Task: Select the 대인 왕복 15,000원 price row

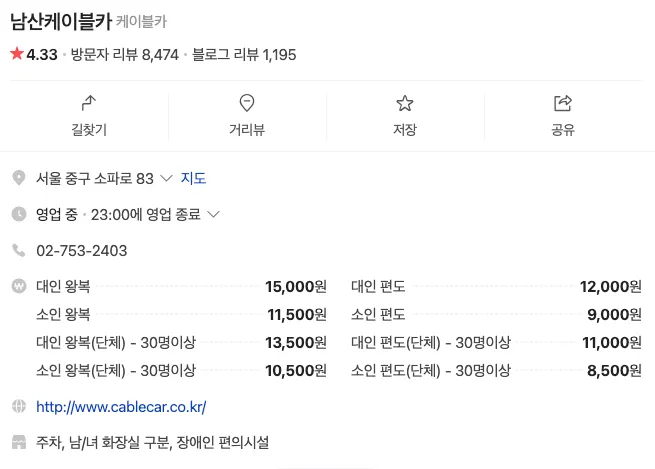Action: click(181, 286)
